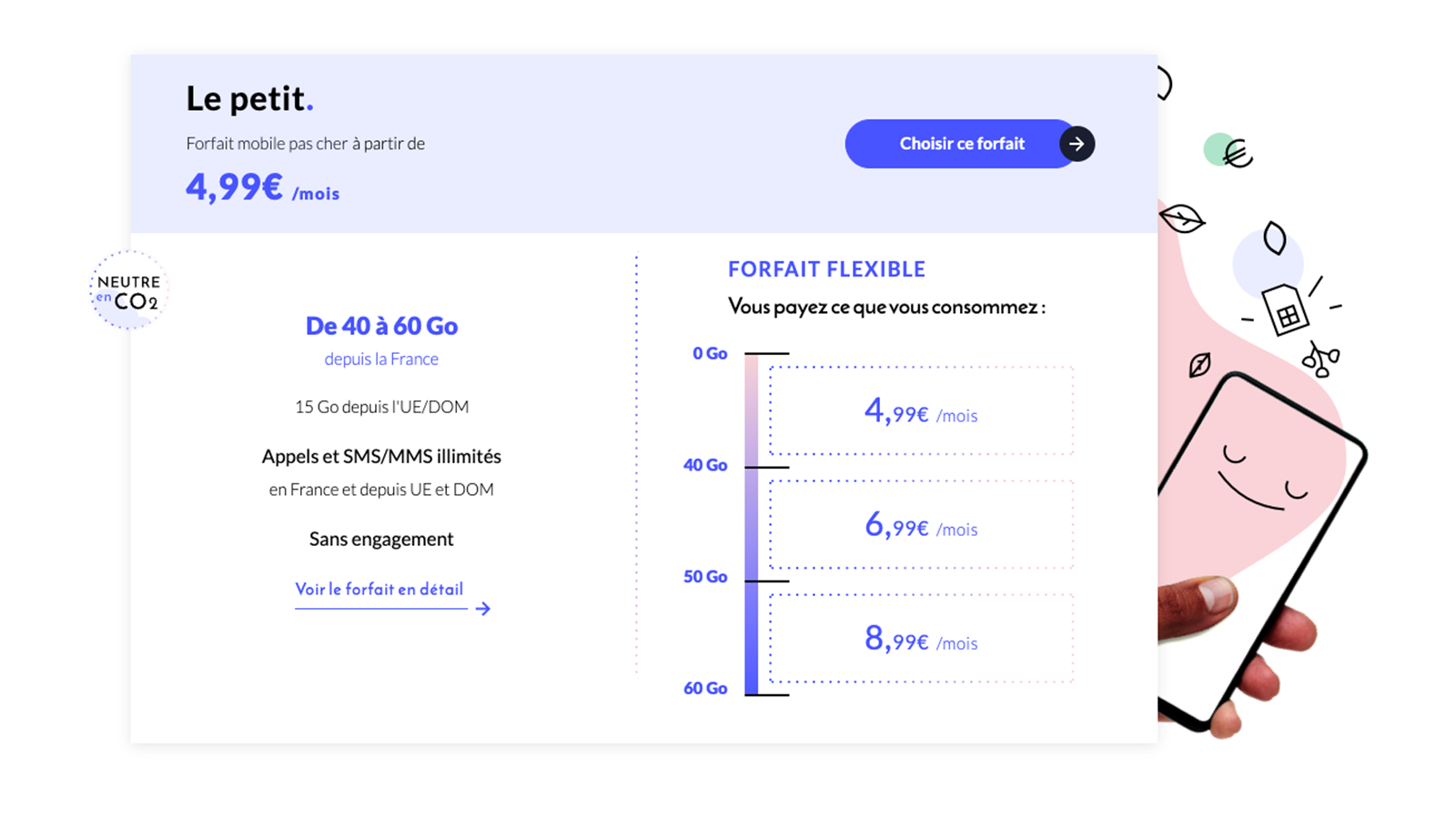Select the 8,99€ /mois pricing tier box
The height and width of the screenshot is (819, 1456).
pos(921,638)
